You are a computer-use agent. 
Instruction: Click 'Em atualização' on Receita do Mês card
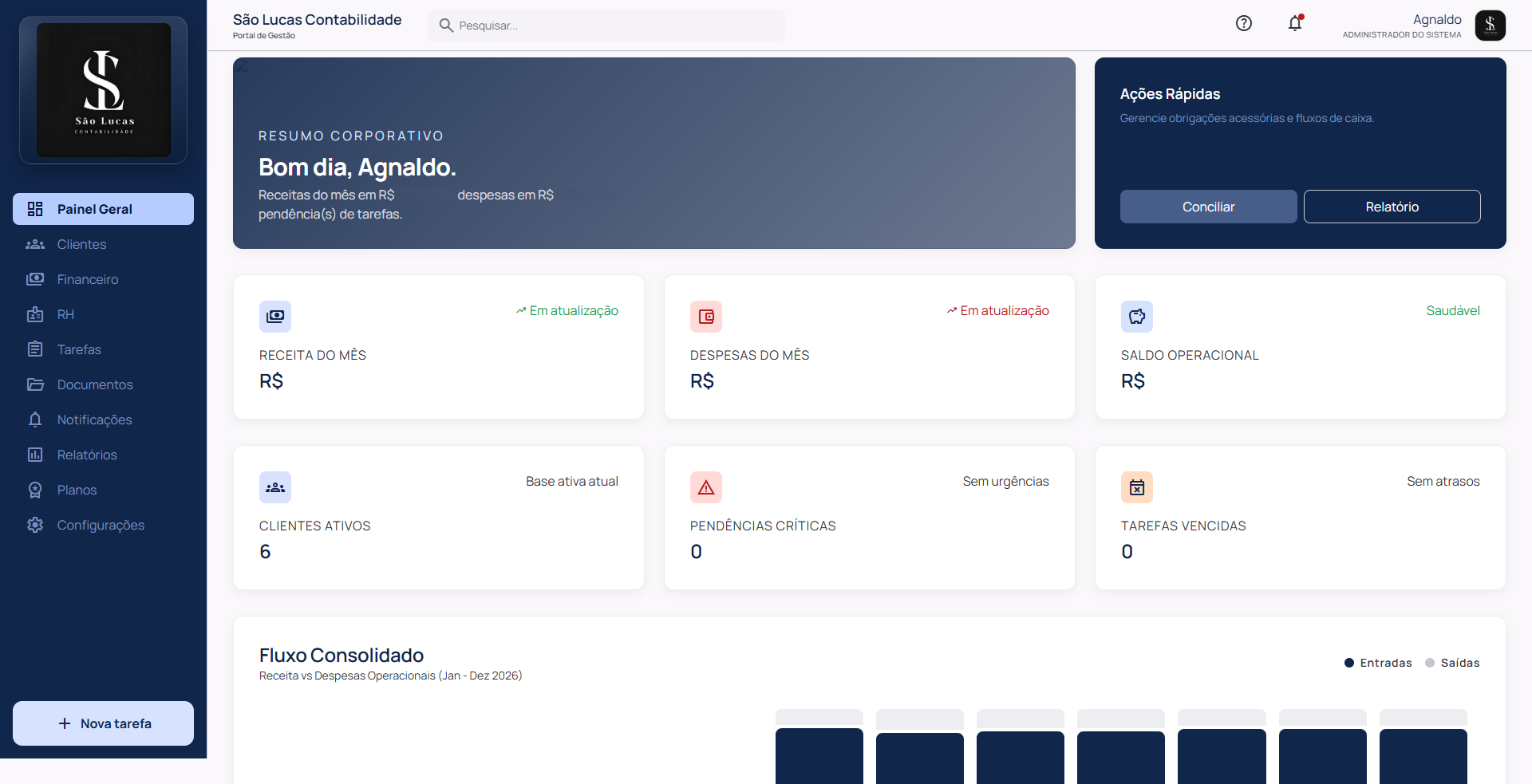[567, 310]
